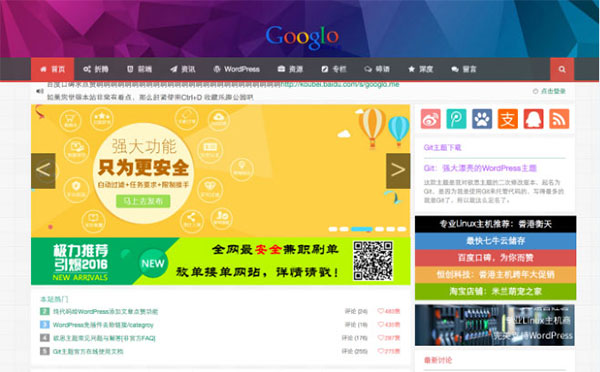Open the 深度 navigation item
The width and height of the screenshot is (600, 372).
421,69
